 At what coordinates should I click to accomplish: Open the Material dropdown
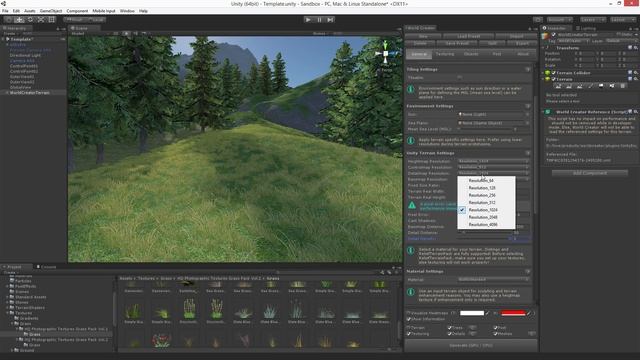click(x=493, y=280)
